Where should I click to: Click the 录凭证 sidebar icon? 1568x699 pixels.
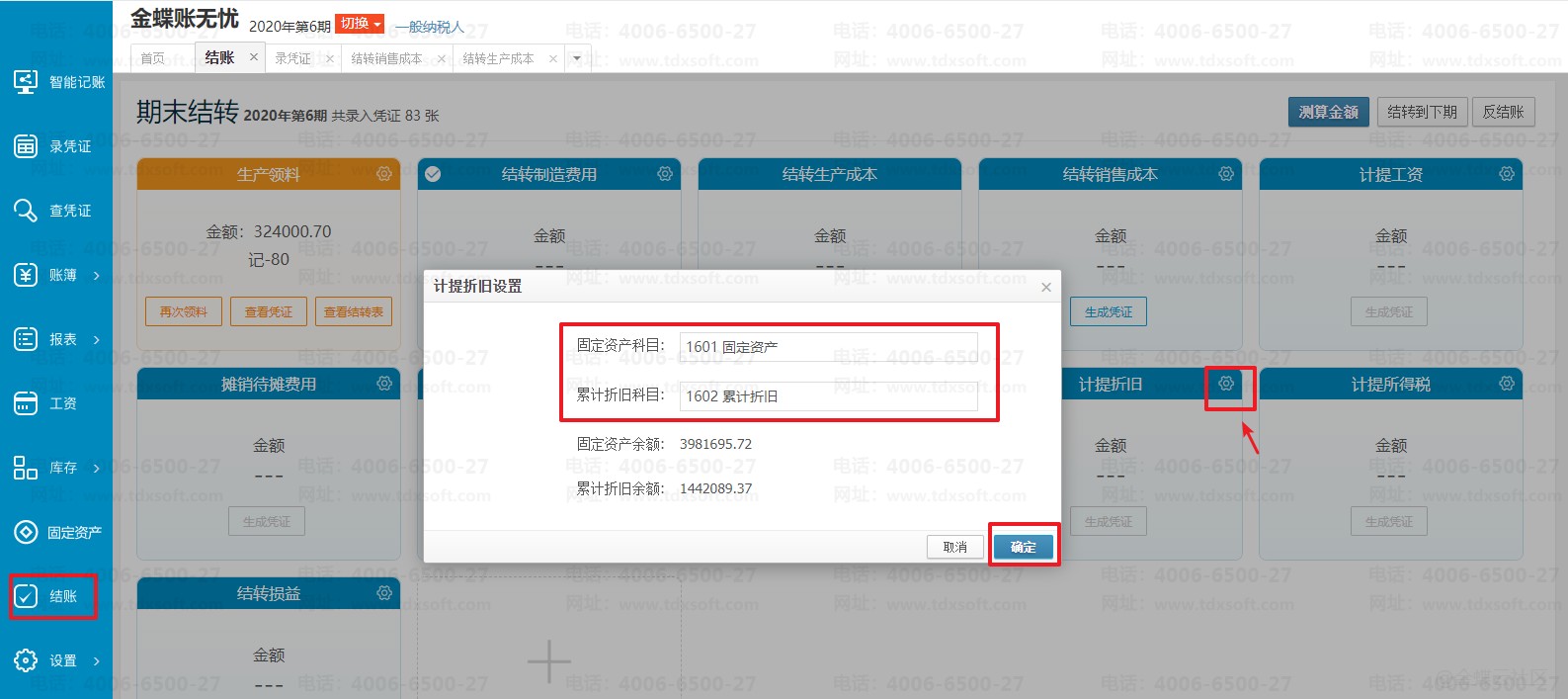(26, 146)
